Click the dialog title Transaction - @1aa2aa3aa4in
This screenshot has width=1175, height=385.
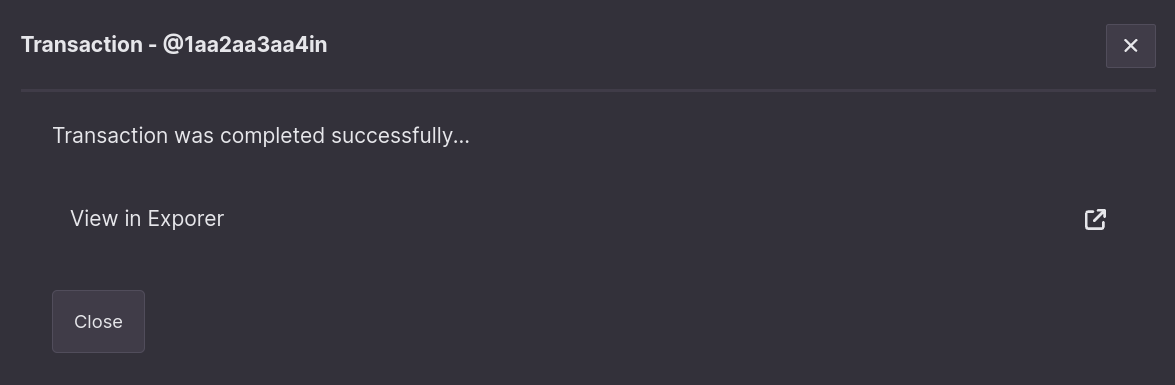click(x=174, y=45)
